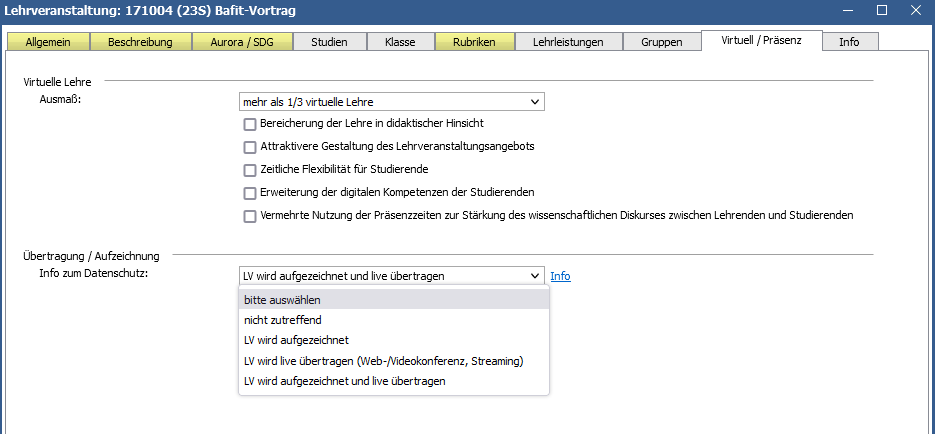Select 'LV wird aufgezeichnet' option
The image size is (935, 434).
(x=290, y=340)
